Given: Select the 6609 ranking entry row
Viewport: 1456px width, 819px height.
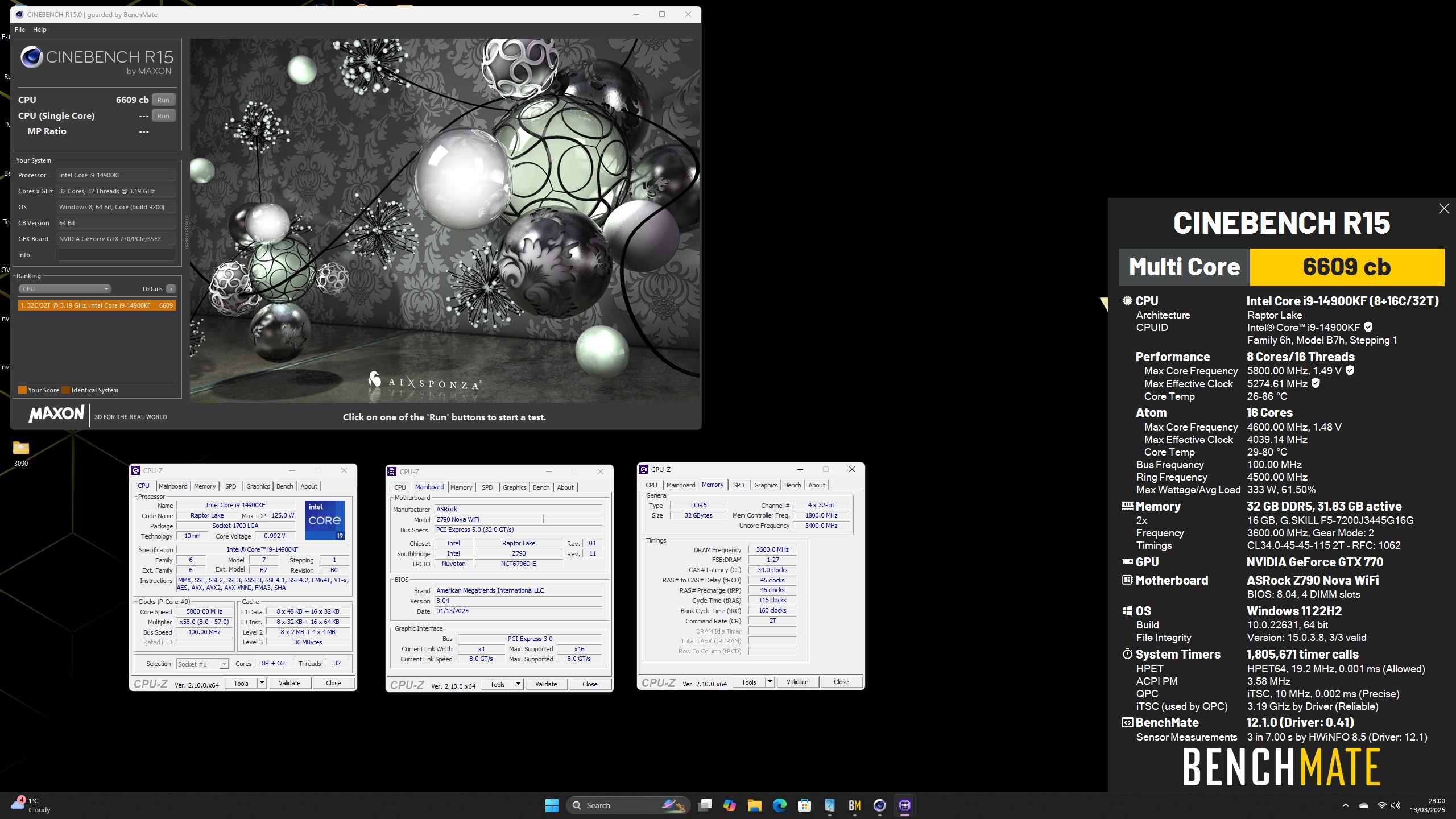Looking at the screenshot, I should (x=97, y=305).
